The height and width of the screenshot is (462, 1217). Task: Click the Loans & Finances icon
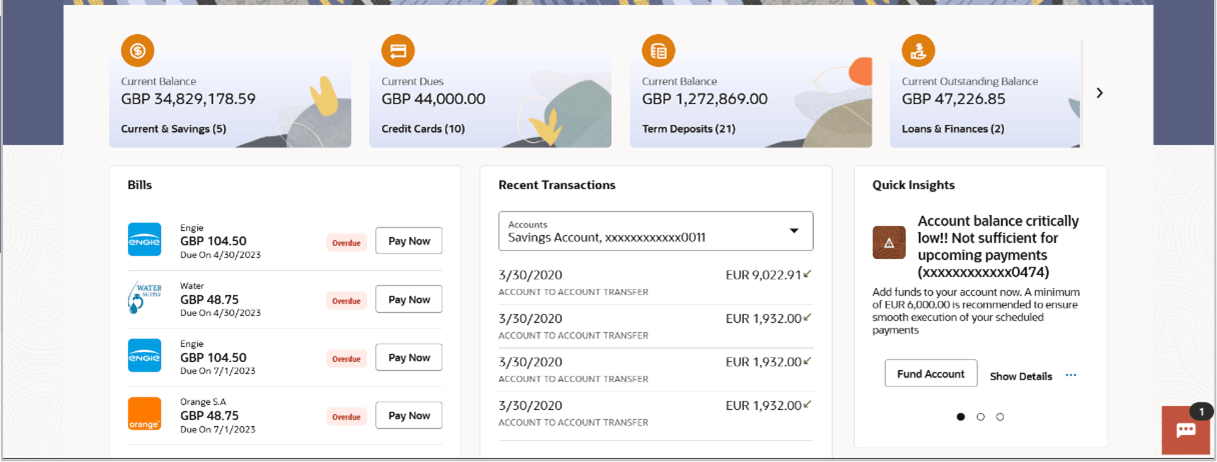point(918,50)
